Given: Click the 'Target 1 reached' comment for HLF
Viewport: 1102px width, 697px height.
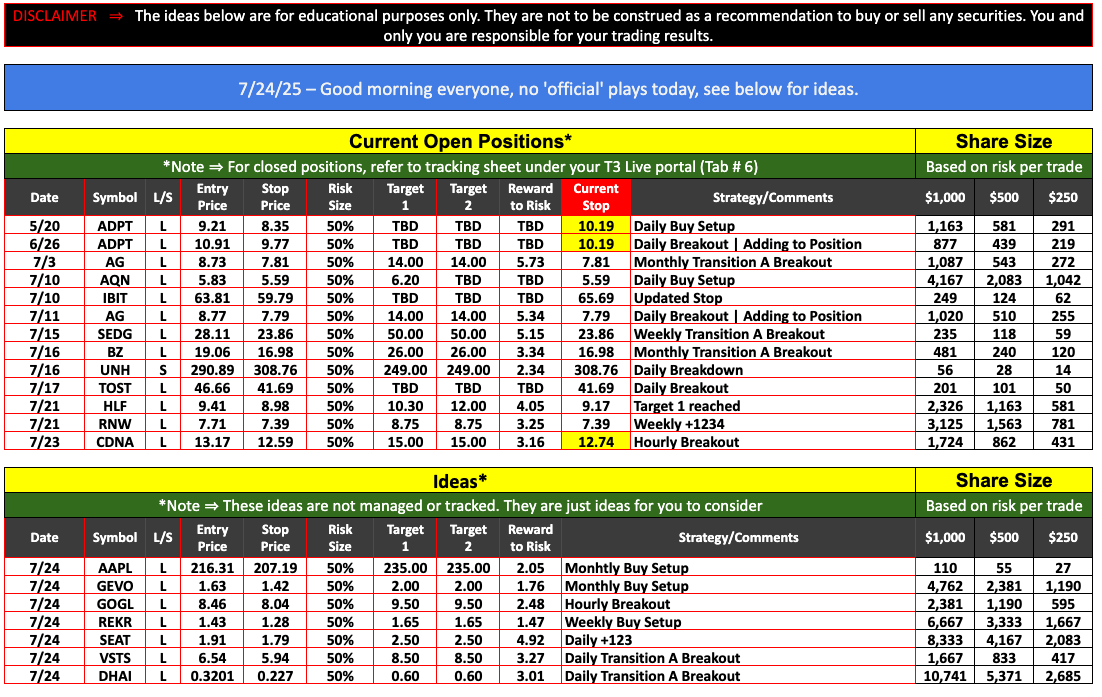Looking at the screenshot, I should coord(686,406).
